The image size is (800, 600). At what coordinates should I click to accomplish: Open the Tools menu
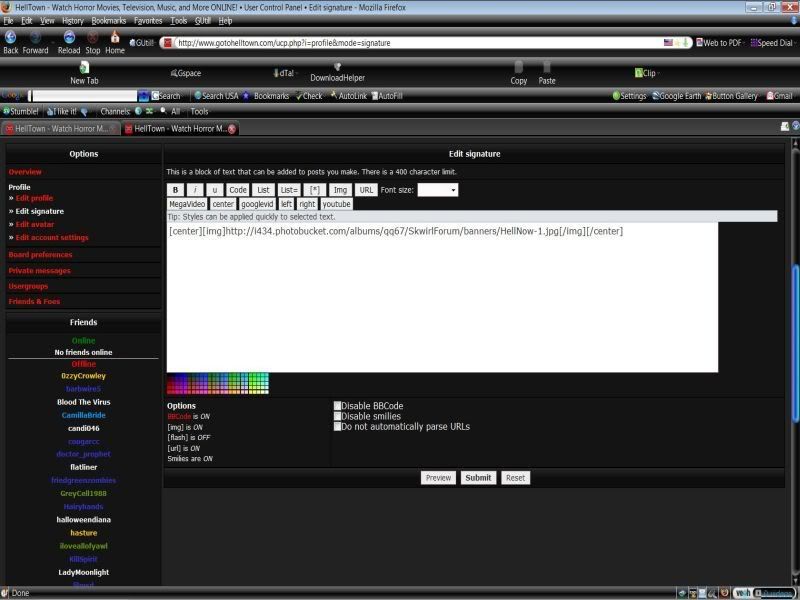tap(178, 20)
